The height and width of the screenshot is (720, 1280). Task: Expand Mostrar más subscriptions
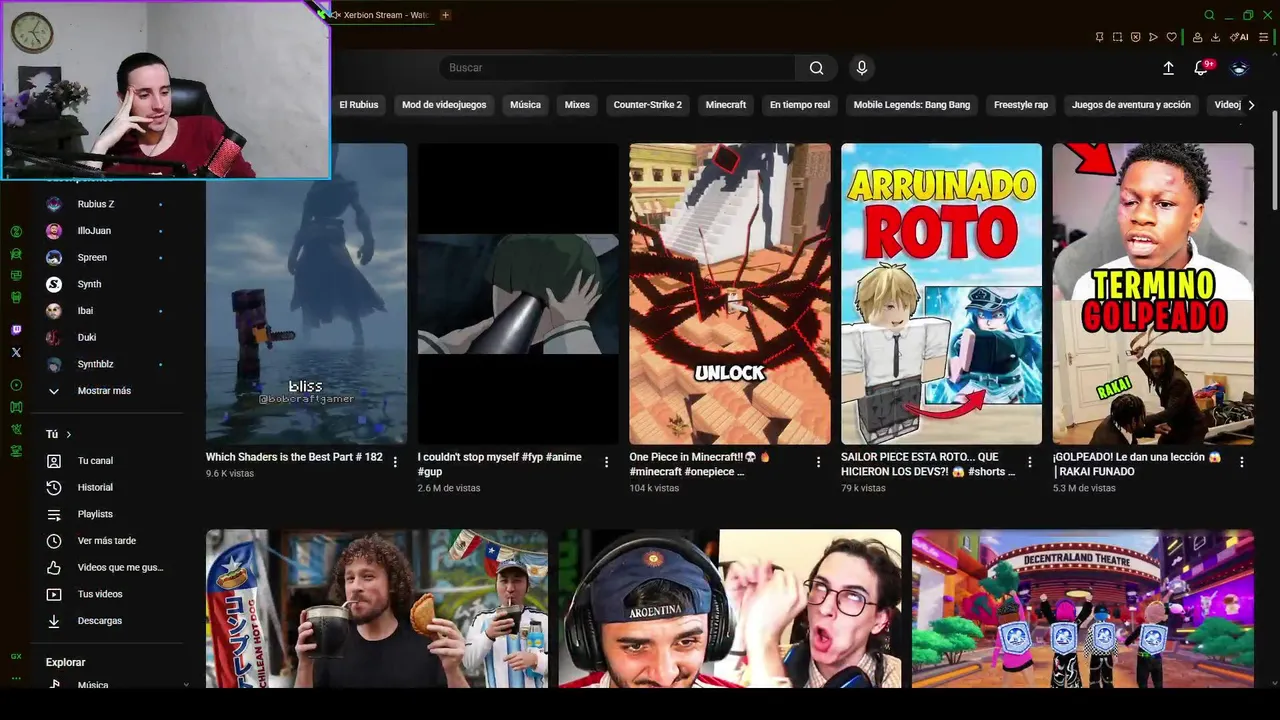pyautogui.click(x=108, y=391)
